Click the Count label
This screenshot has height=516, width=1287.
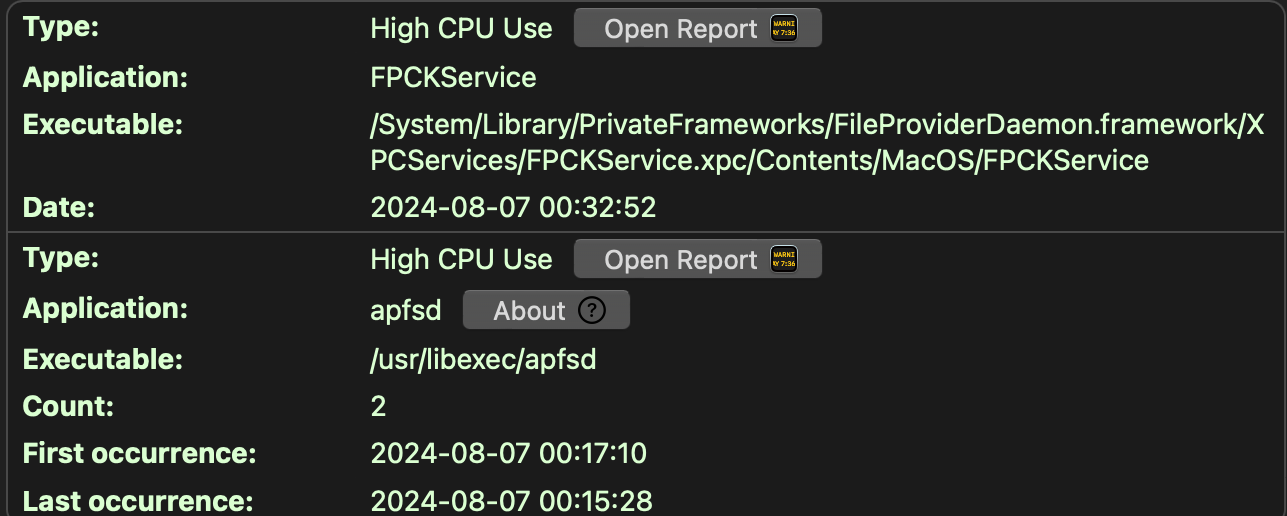pos(68,406)
